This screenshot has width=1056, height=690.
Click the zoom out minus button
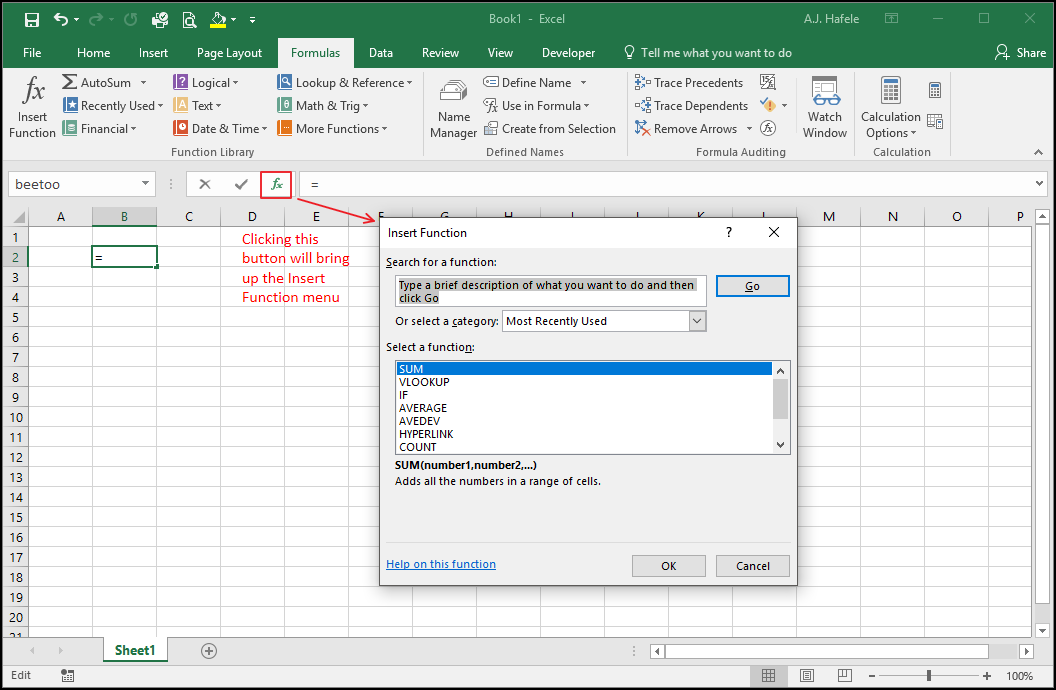click(871, 675)
